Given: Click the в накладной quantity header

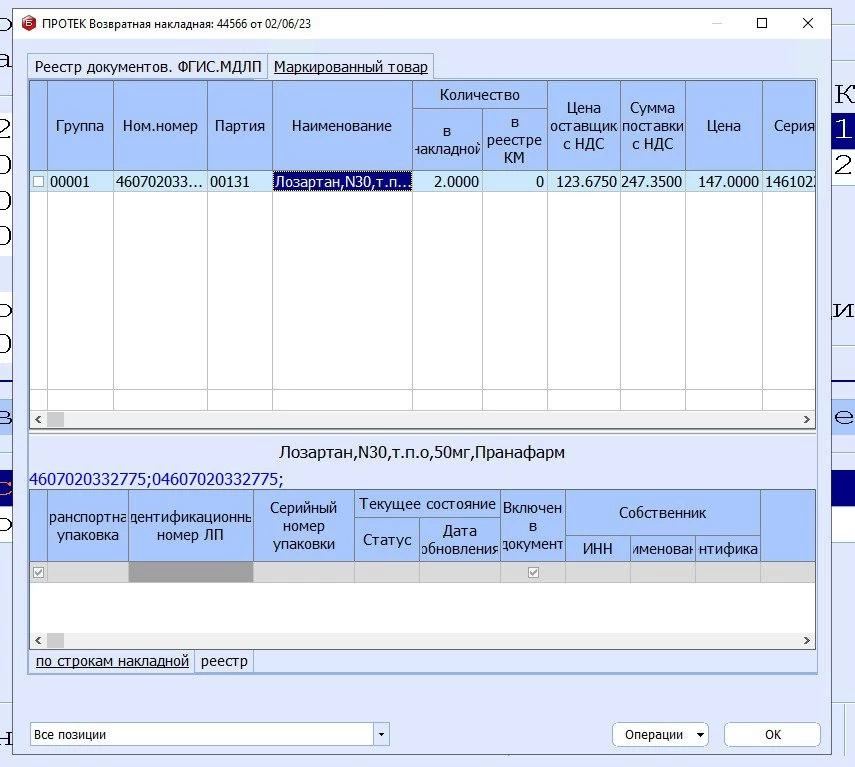Looking at the screenshot, I should 447,140.
